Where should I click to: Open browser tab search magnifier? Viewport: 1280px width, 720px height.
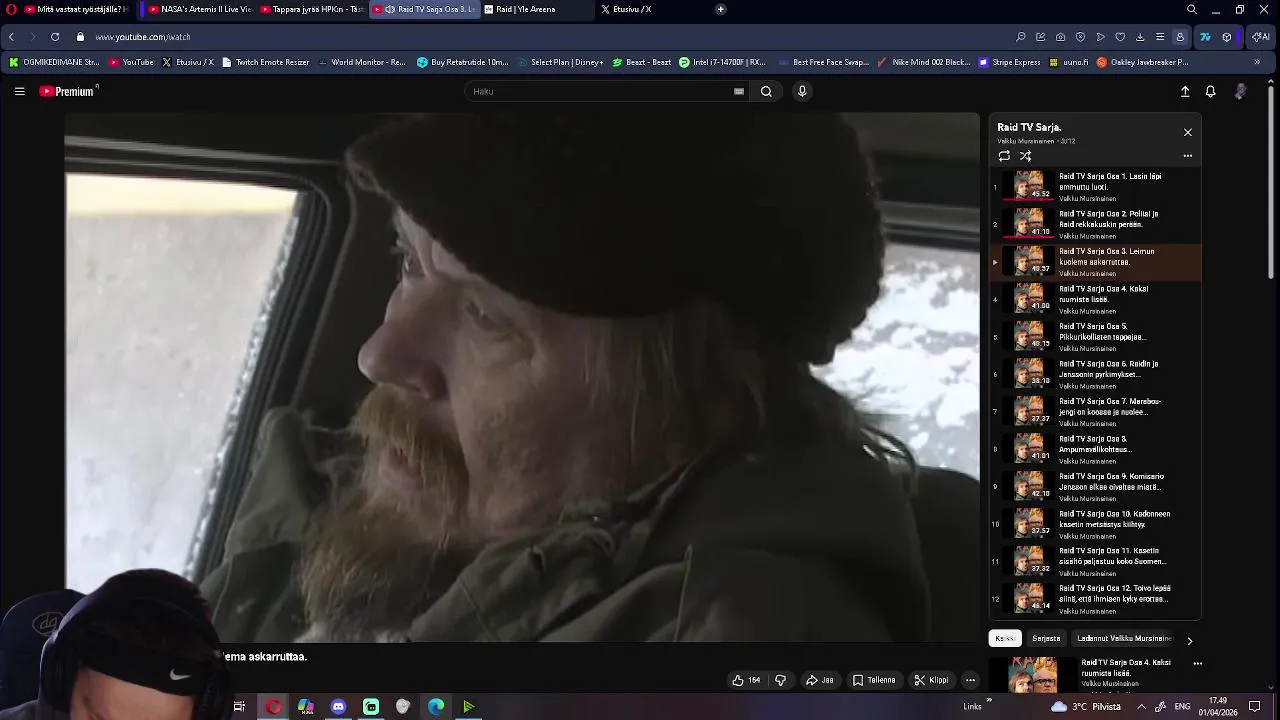(x=1192, y=9)
